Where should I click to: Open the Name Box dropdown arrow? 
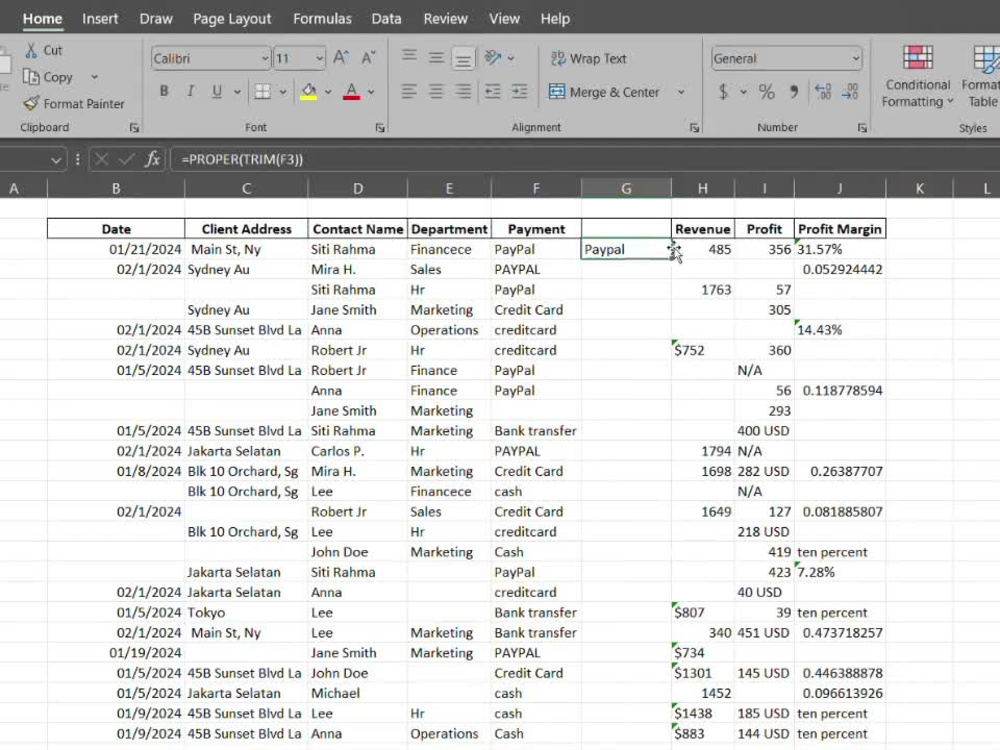click(56, 160)
